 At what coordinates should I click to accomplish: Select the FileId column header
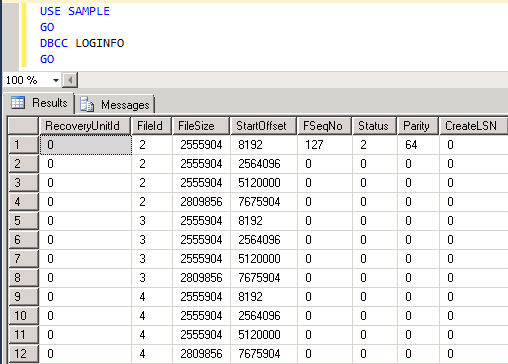(x=152, y=126)
